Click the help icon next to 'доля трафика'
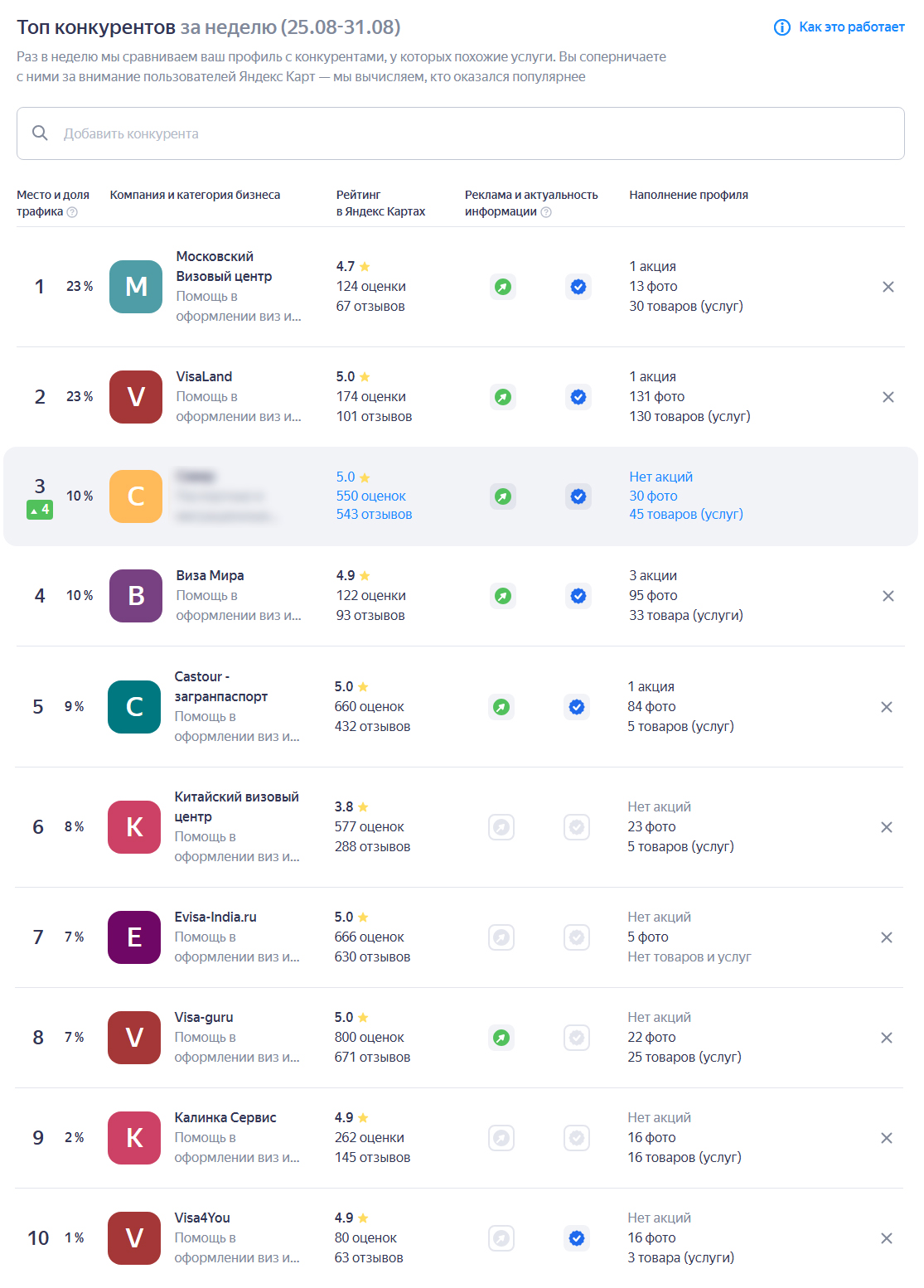Screen dimensions: 924x1288 72,212
